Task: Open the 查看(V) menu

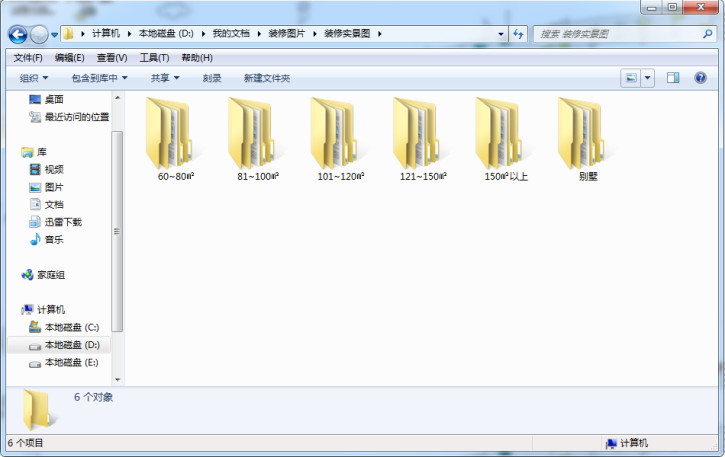Action: [x=112, y=58]
